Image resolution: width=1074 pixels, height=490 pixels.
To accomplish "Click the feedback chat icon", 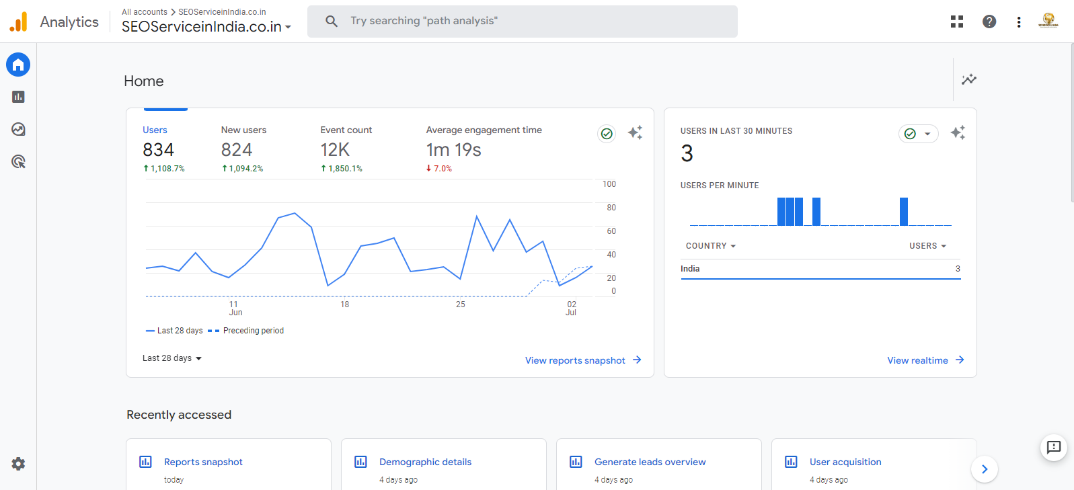I will click(x=1053, y=447).
